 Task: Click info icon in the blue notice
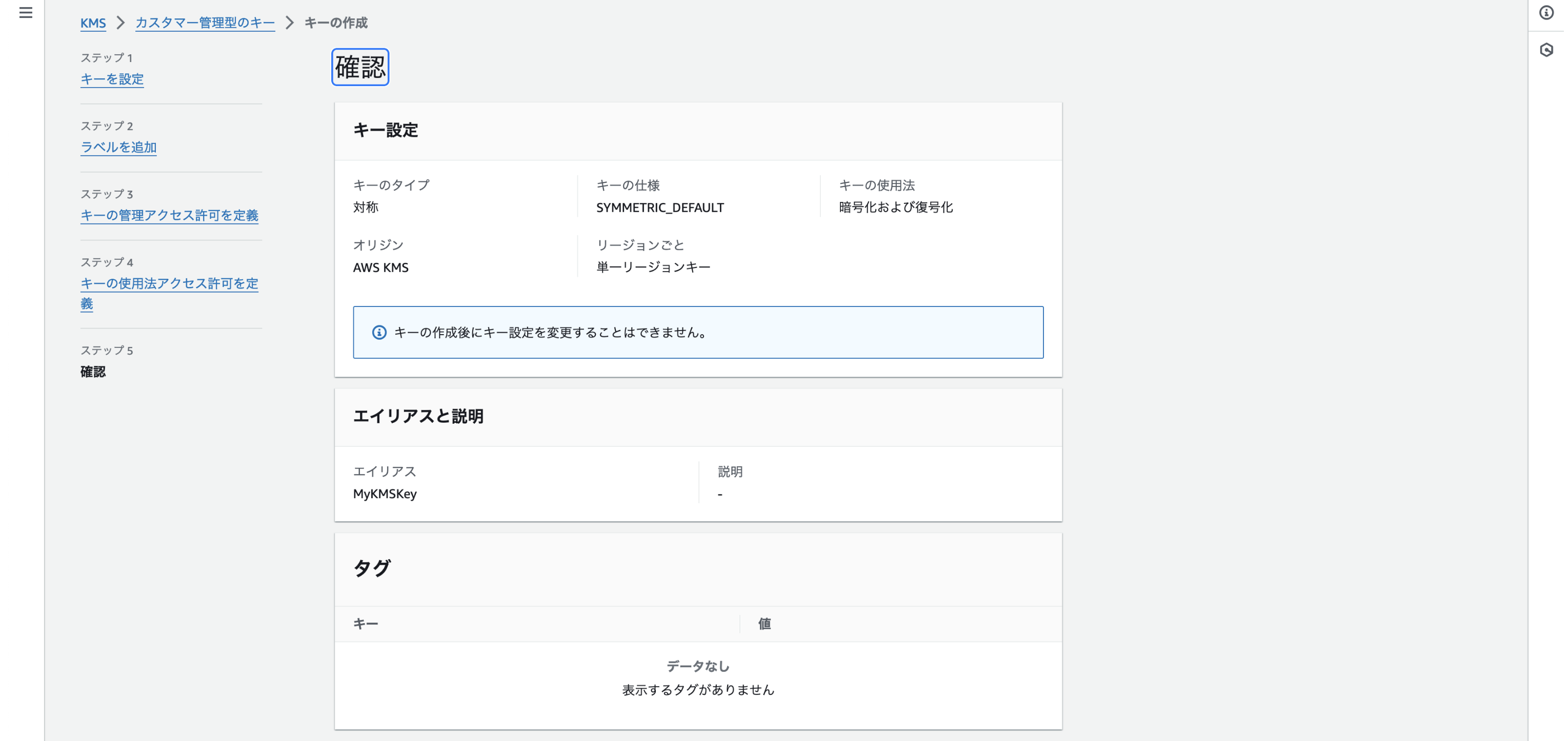[378, 332]
